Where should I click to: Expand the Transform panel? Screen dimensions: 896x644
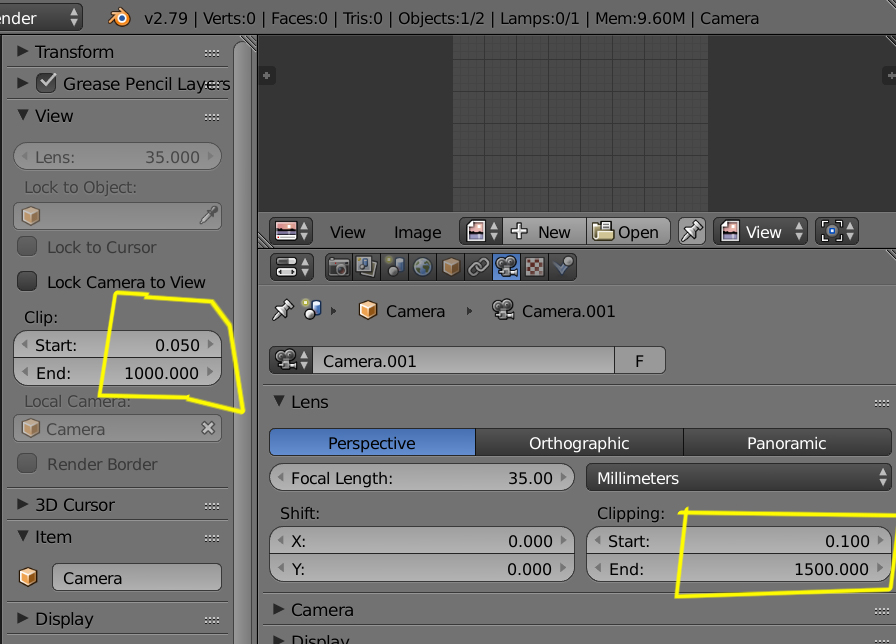click(23, 51)
